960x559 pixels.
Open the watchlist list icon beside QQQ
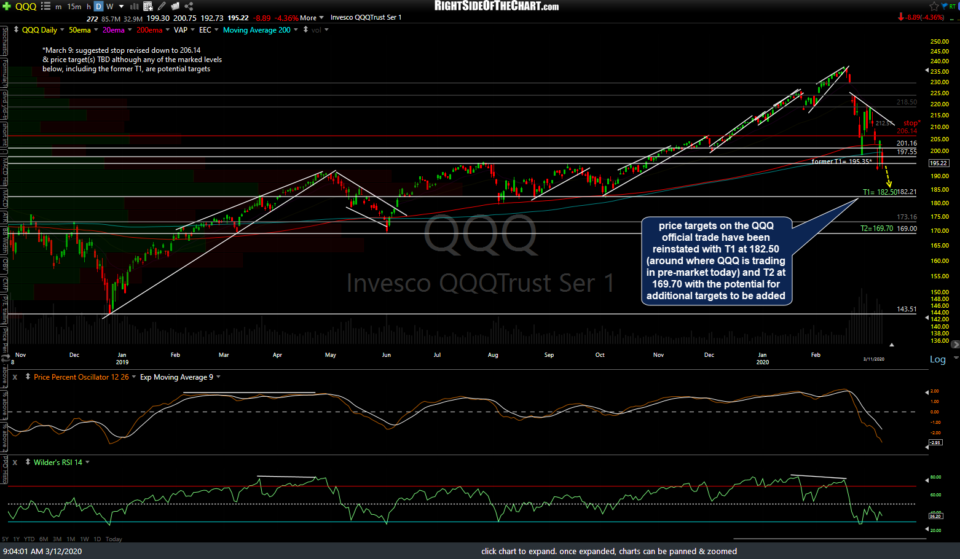coord(45,6)
